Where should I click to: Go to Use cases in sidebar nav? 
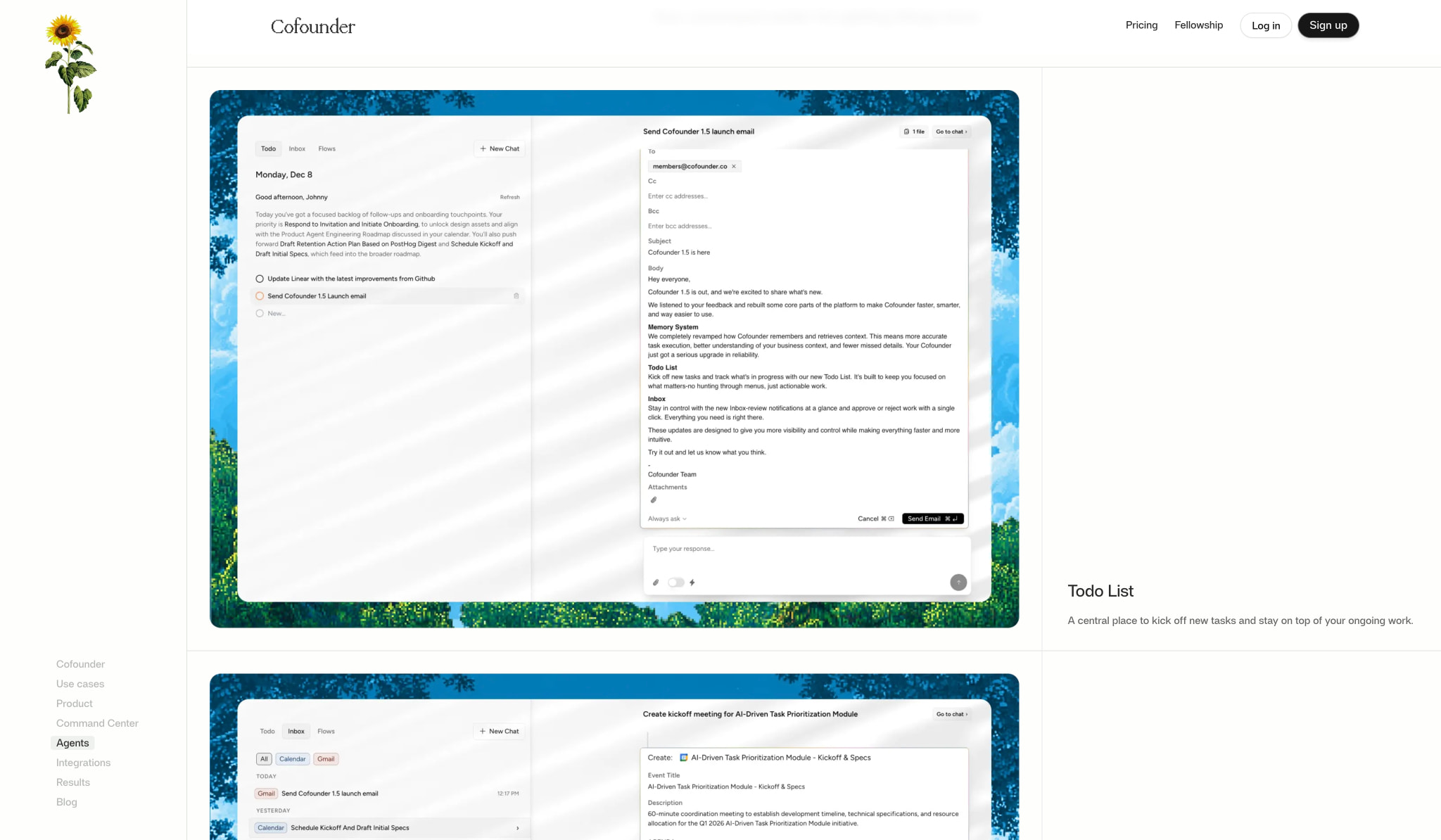[x=80, y=684]
